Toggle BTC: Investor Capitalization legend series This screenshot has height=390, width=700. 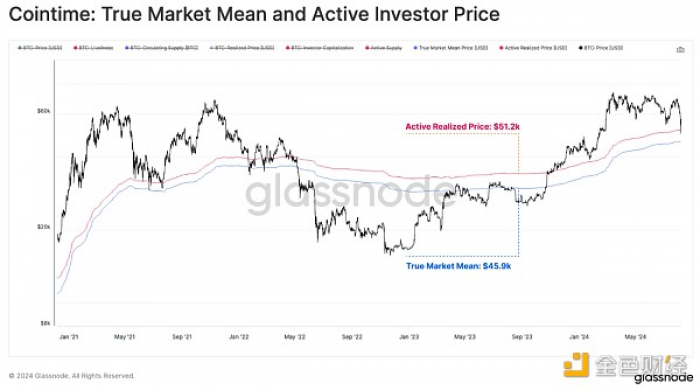point(322,48)
